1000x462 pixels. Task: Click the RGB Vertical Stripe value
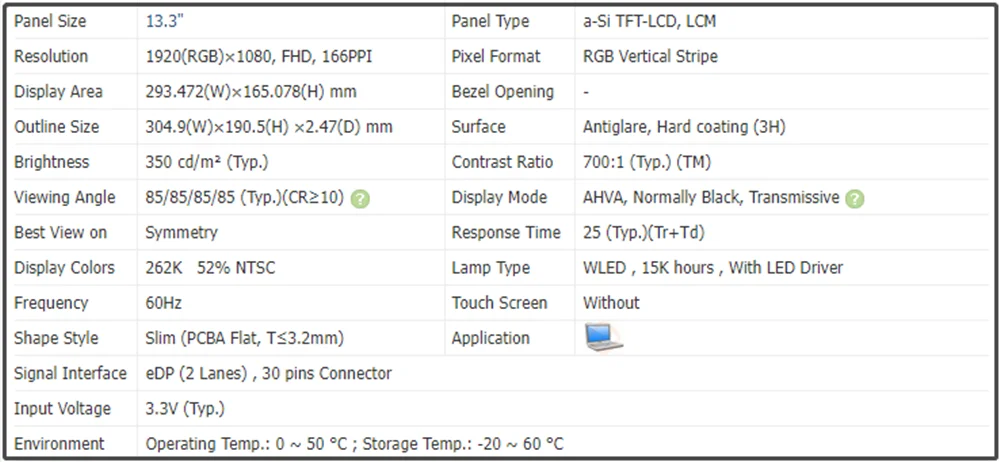pos(650,56)
